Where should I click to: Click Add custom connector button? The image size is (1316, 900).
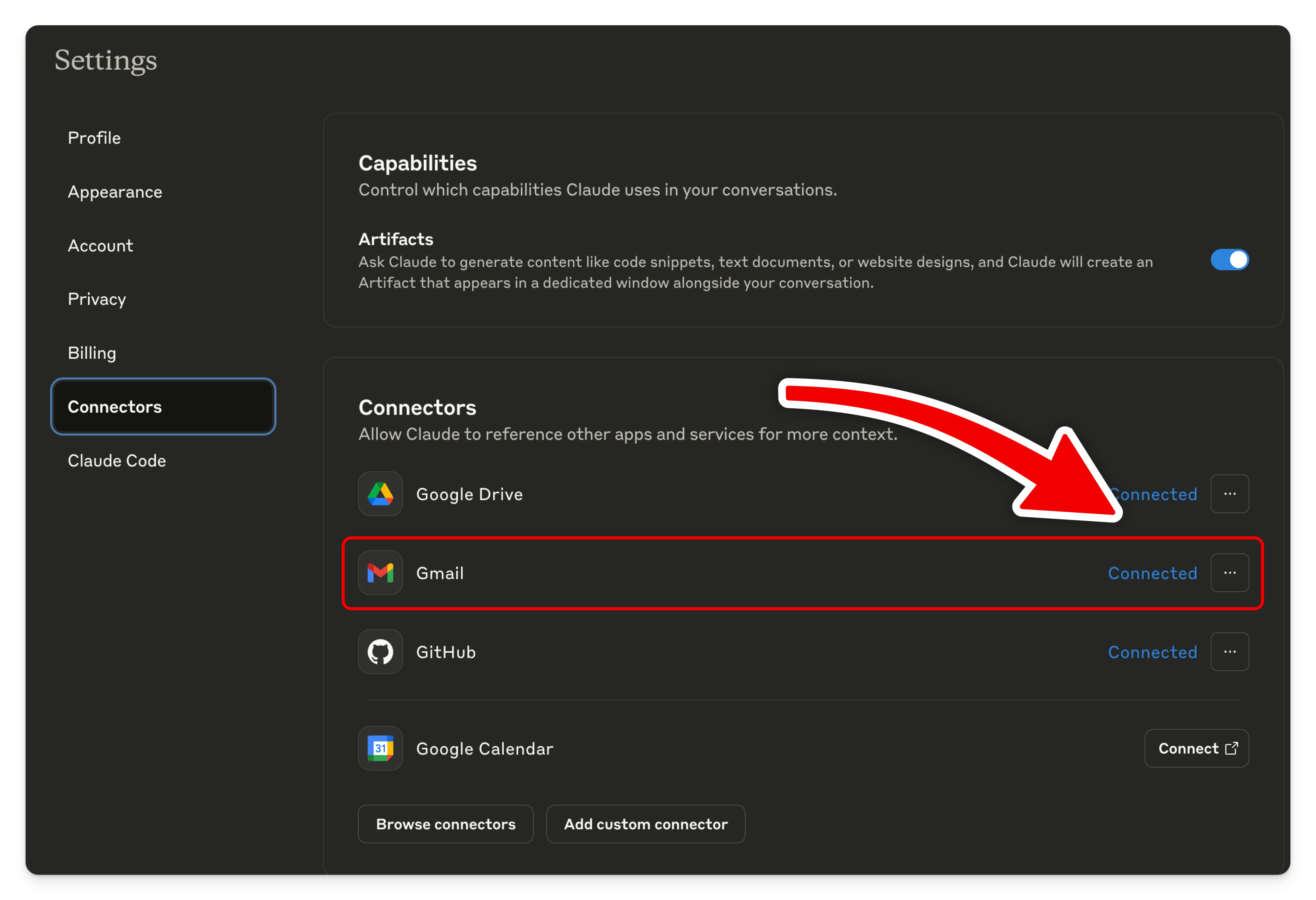coord(646,824)
